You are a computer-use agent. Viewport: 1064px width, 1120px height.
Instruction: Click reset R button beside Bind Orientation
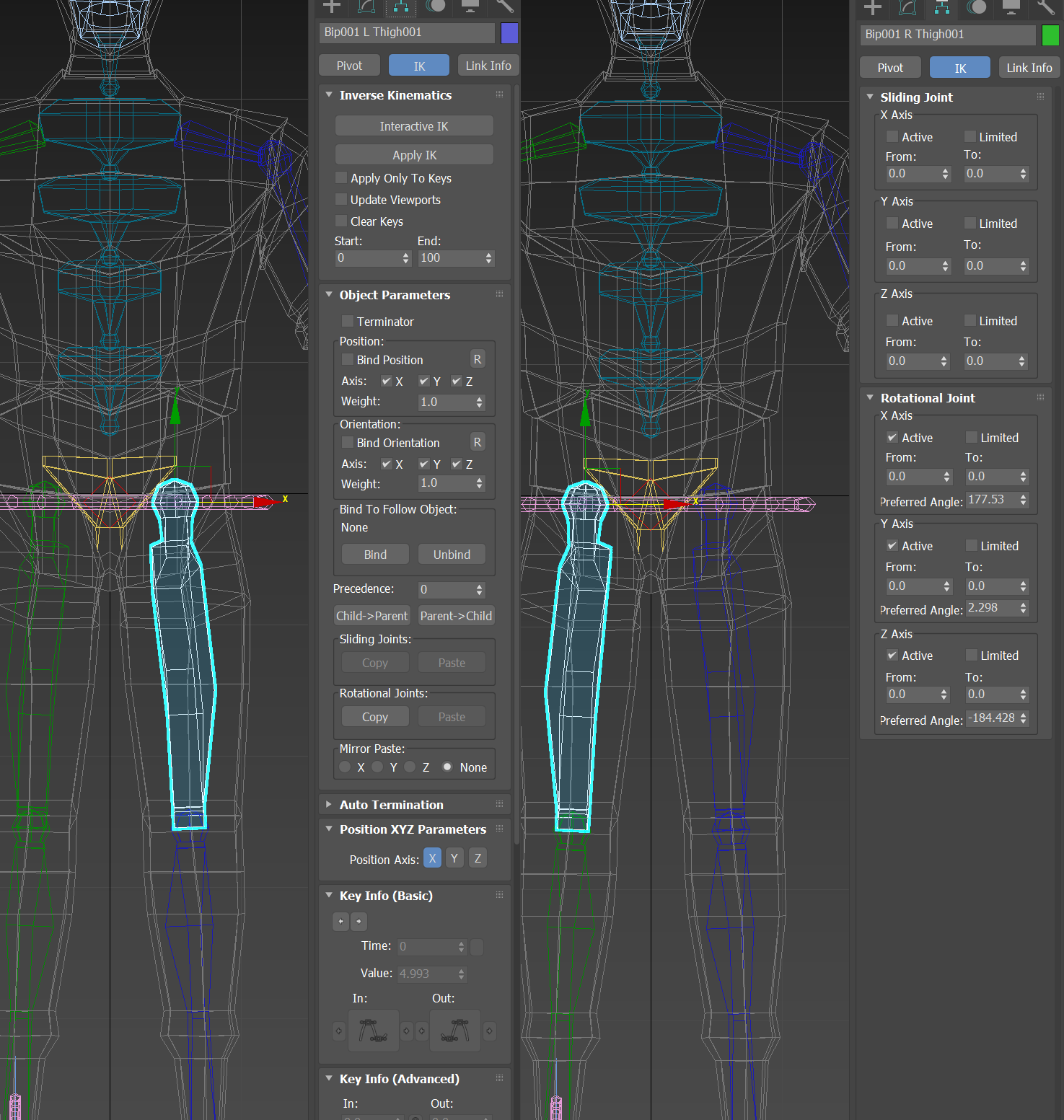(478, 442)
